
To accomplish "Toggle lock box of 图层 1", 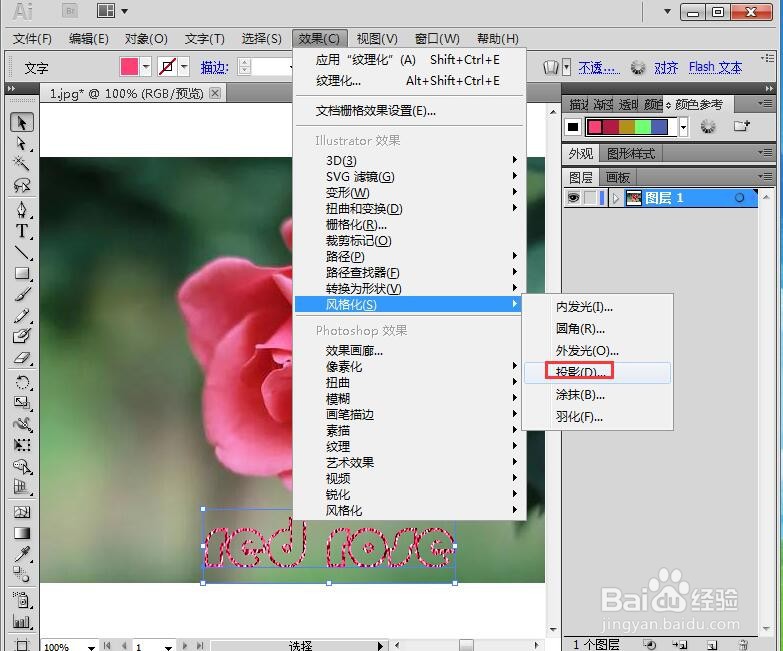I will pyautogui.click(x=590, y=198).
